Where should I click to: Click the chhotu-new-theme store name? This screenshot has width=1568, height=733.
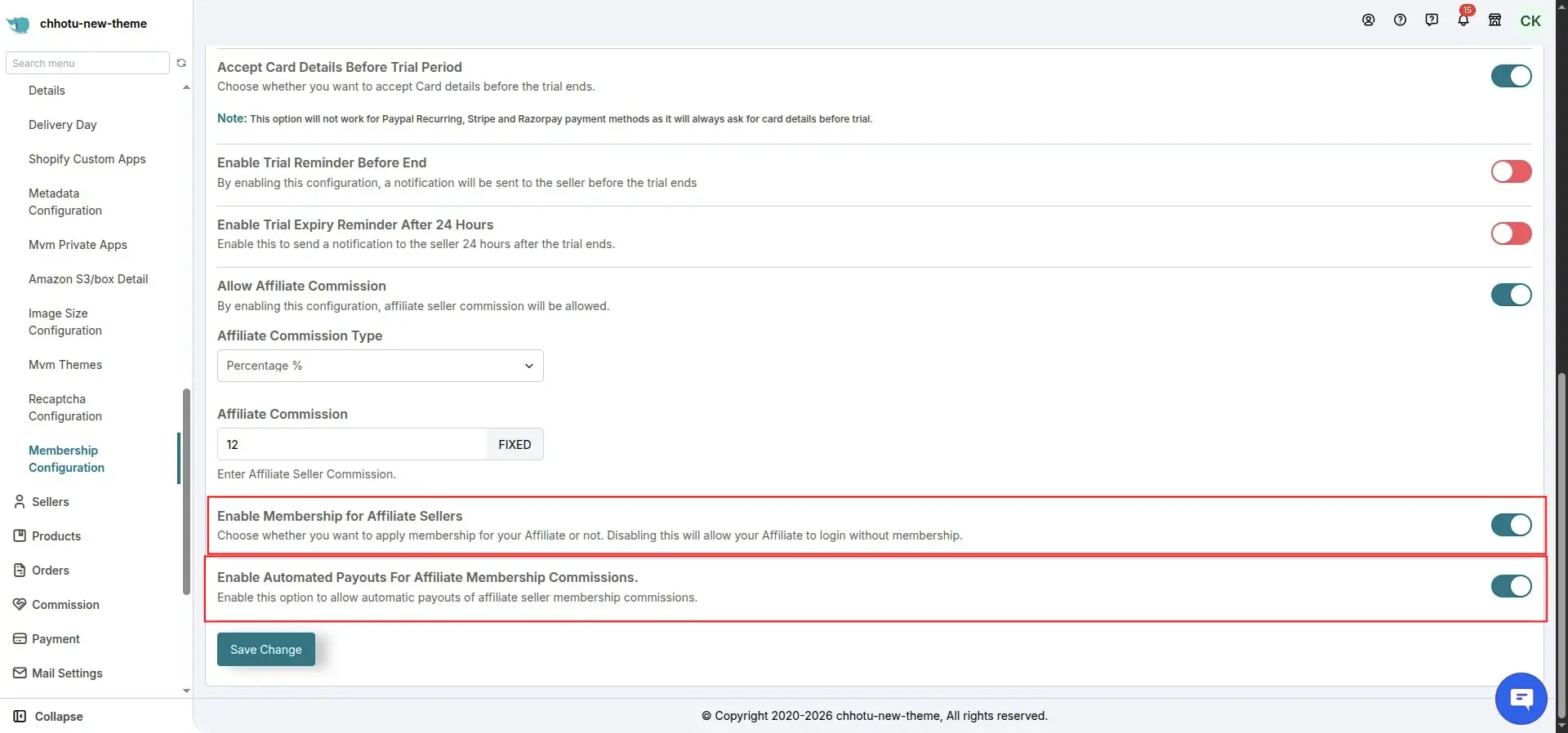93,24
